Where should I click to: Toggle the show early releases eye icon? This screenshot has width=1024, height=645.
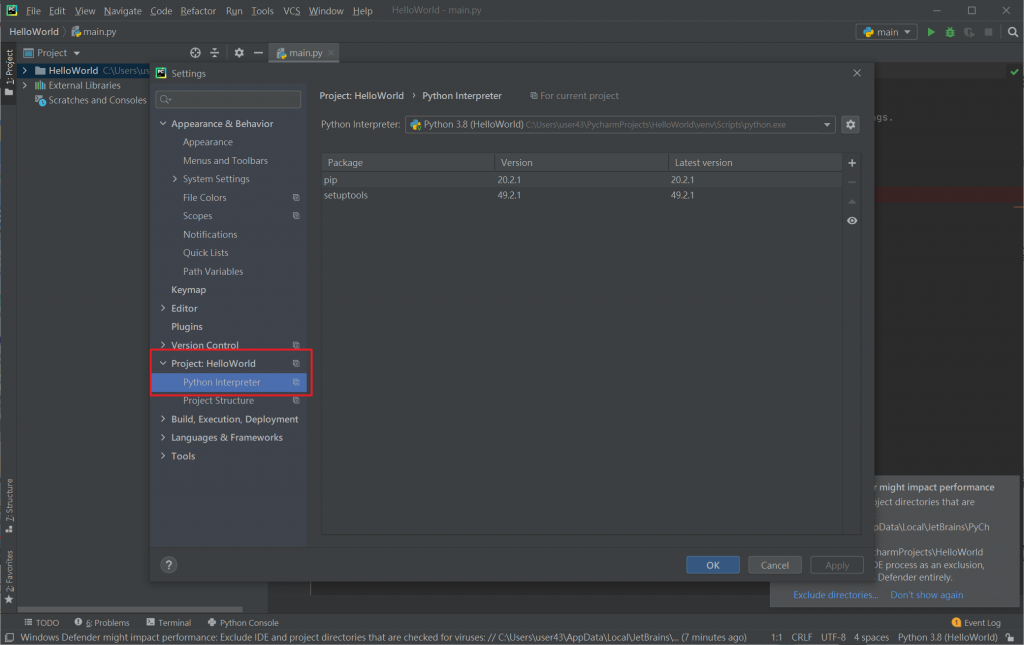coord(852,221)
